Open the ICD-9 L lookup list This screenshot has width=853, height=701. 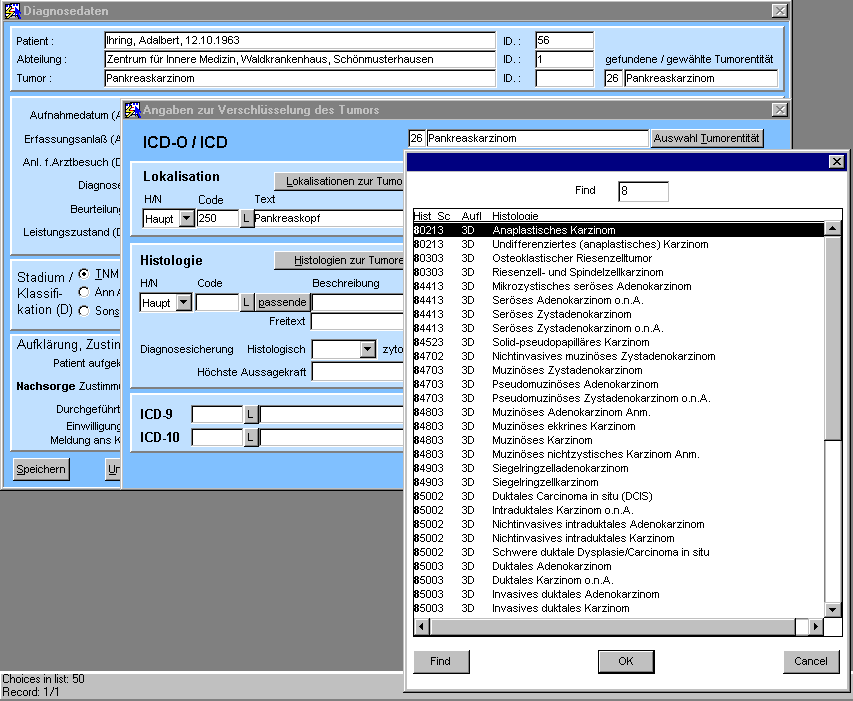click(251, 414)
